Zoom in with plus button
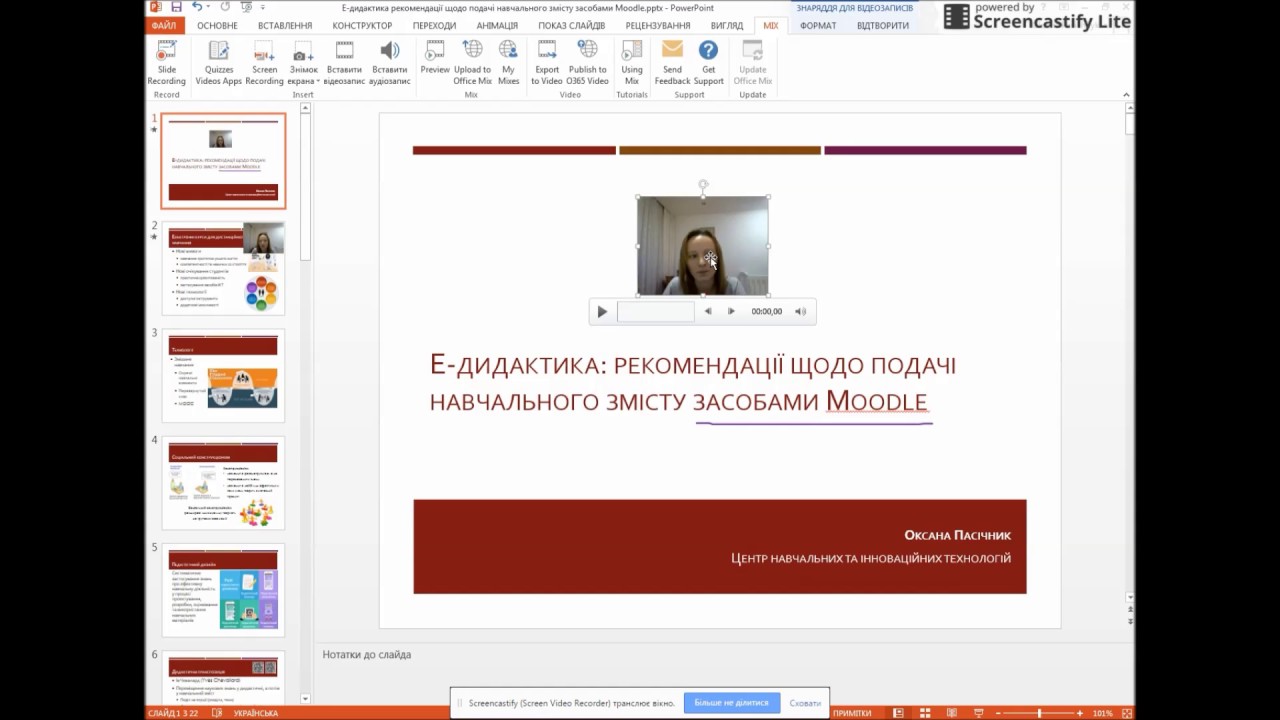 [x=1080, y=713]
